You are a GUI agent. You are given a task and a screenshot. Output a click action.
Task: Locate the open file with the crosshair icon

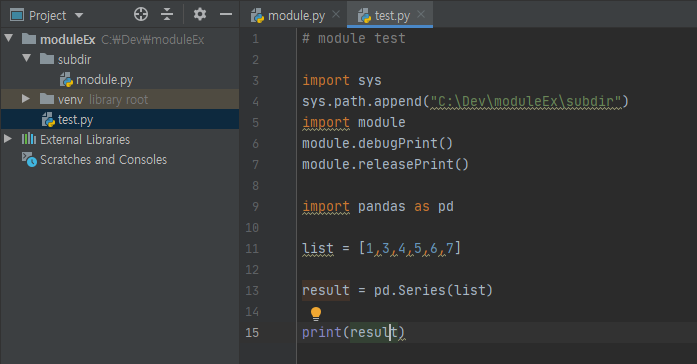(141, 14)
